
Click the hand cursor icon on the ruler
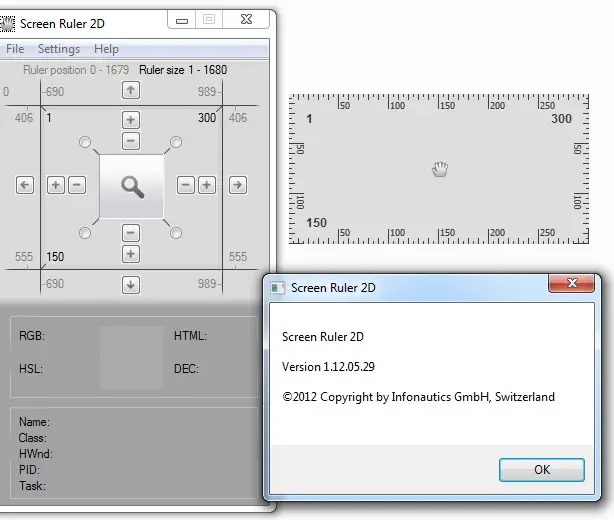coord(440,169)
